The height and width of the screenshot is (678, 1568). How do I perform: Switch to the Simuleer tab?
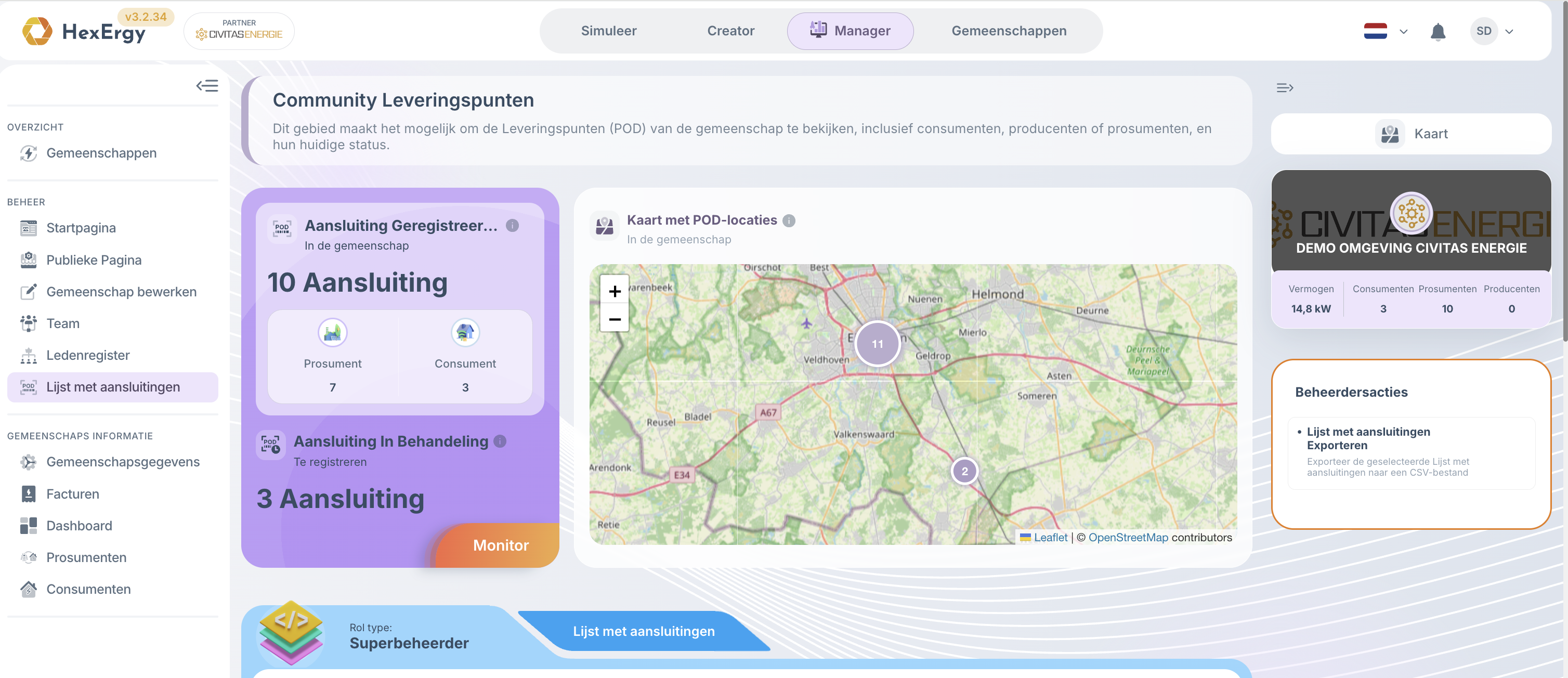pos(609,31)
